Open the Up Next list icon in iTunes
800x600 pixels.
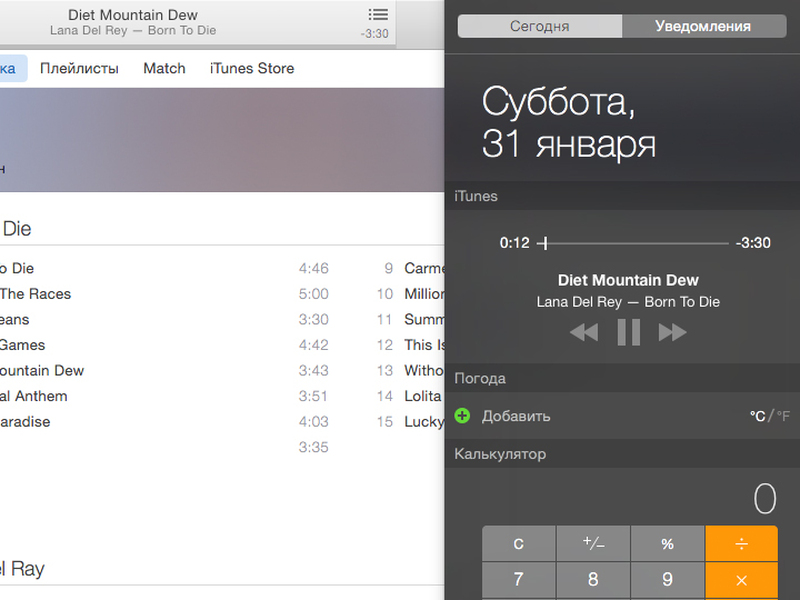click(378, 14)
